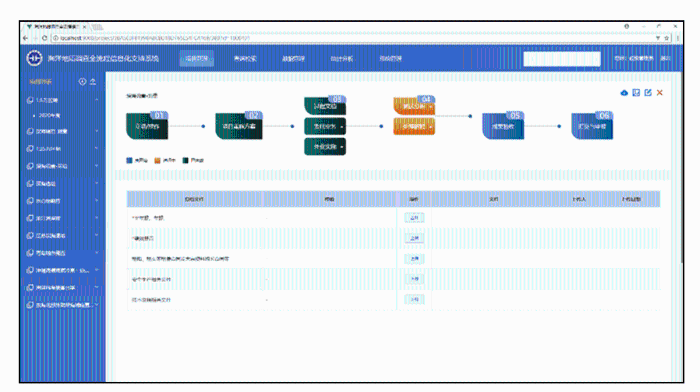Click the circular plus icon in sidebar header
The width and height of the screenshot is (700, 392).
[82, 82]
